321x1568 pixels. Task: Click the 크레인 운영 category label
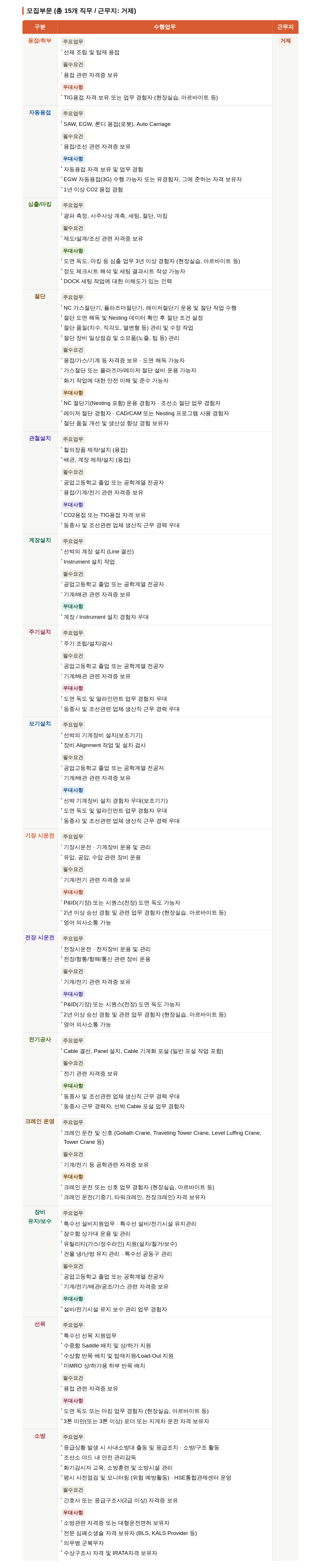[39, 1121]
